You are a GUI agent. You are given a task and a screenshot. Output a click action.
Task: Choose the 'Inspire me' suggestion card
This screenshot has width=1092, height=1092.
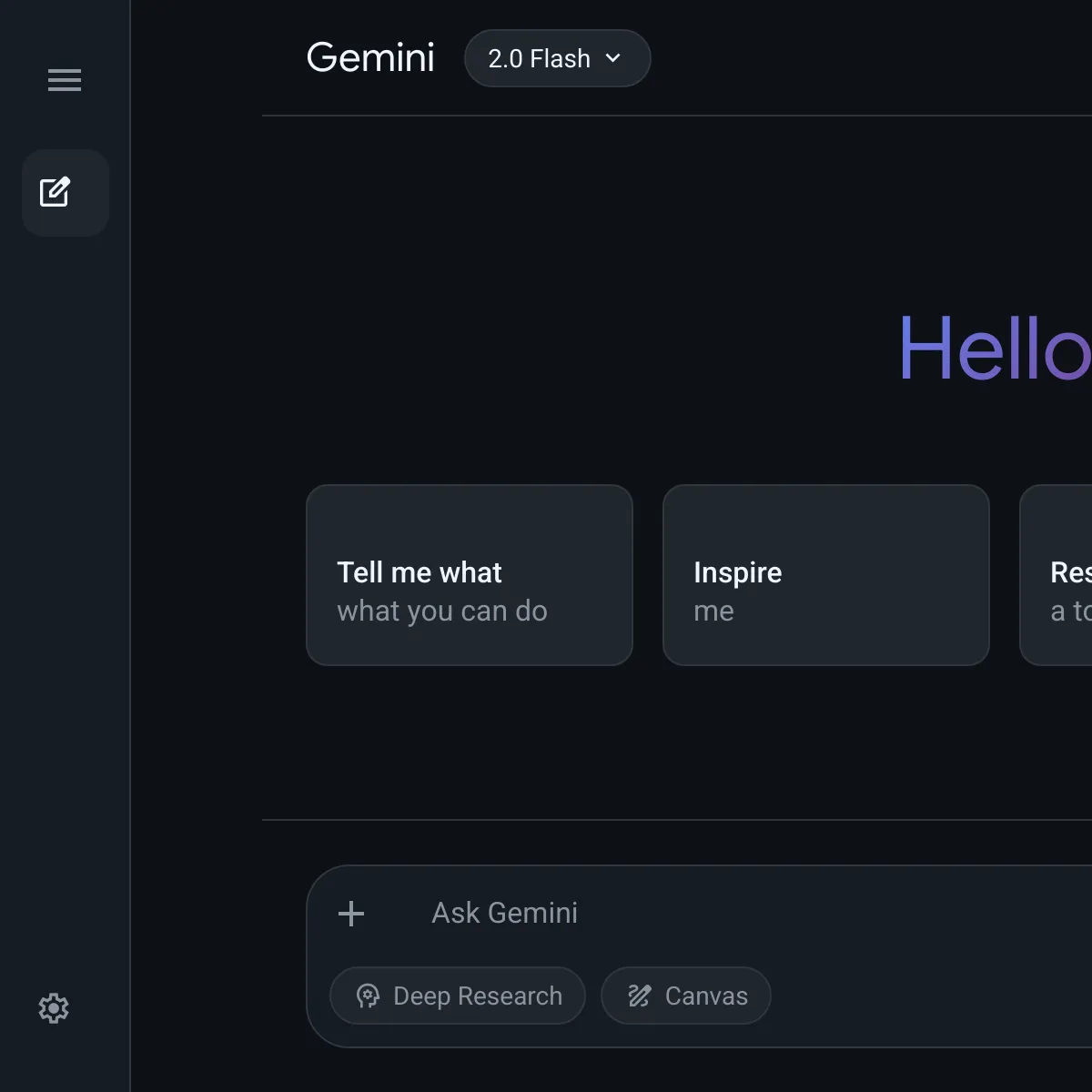(826, 575)
